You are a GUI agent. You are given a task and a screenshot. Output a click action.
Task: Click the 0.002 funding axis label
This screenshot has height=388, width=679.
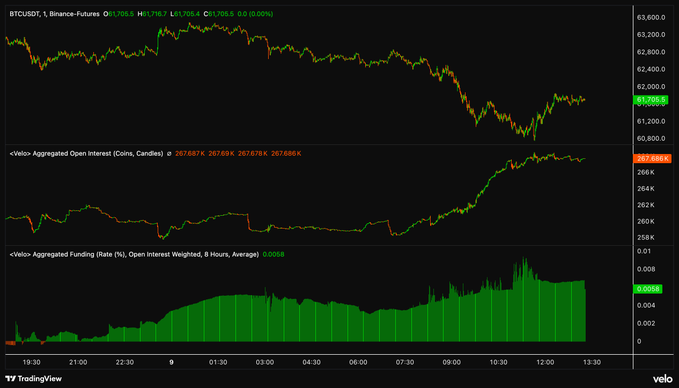pyautogui.click(x=646, y=323)
